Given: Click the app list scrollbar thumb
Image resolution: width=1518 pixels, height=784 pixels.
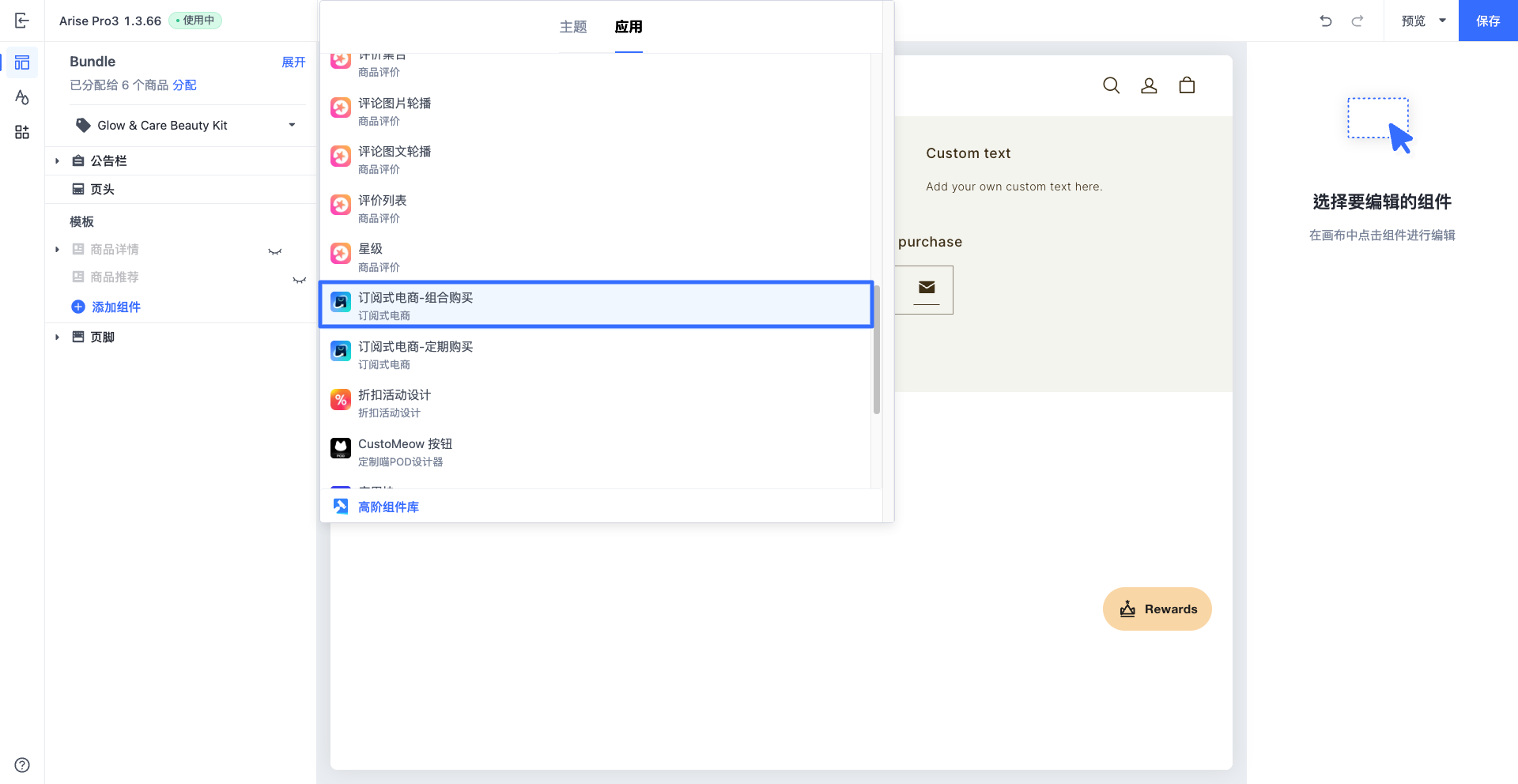Looking at the screenshot, I should (x=877, y=350).
